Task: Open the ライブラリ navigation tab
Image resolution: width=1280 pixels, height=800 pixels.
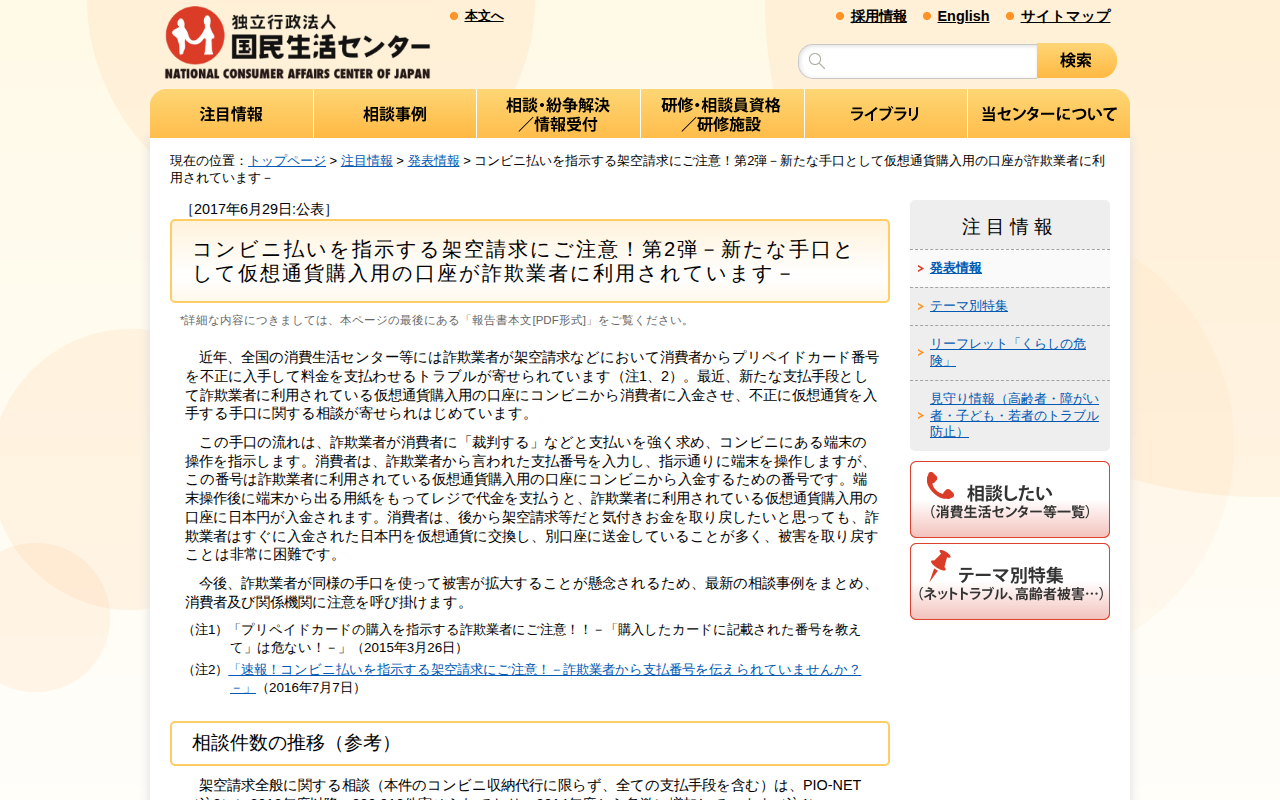Action: [885, 113]
